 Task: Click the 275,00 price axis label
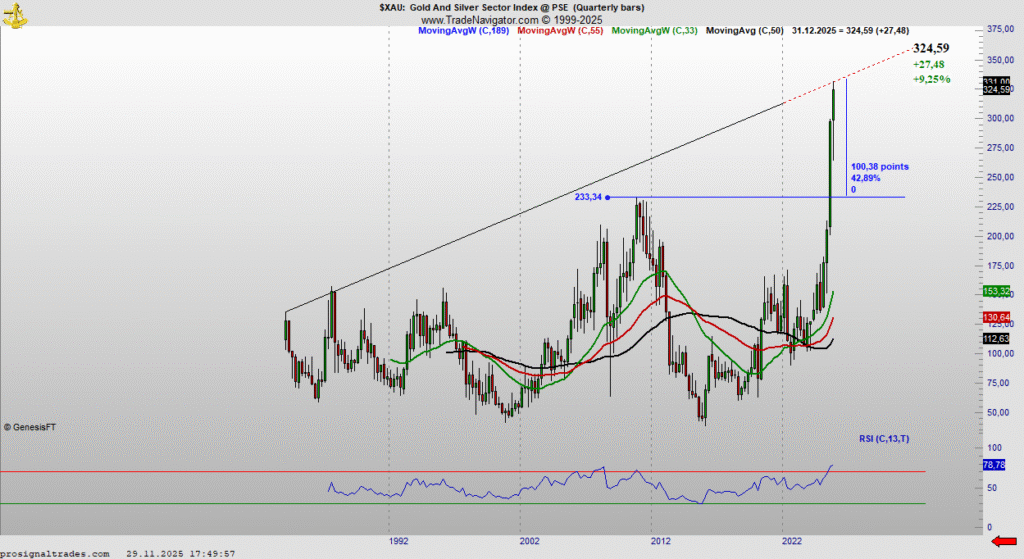click(x=1000, y=148)
